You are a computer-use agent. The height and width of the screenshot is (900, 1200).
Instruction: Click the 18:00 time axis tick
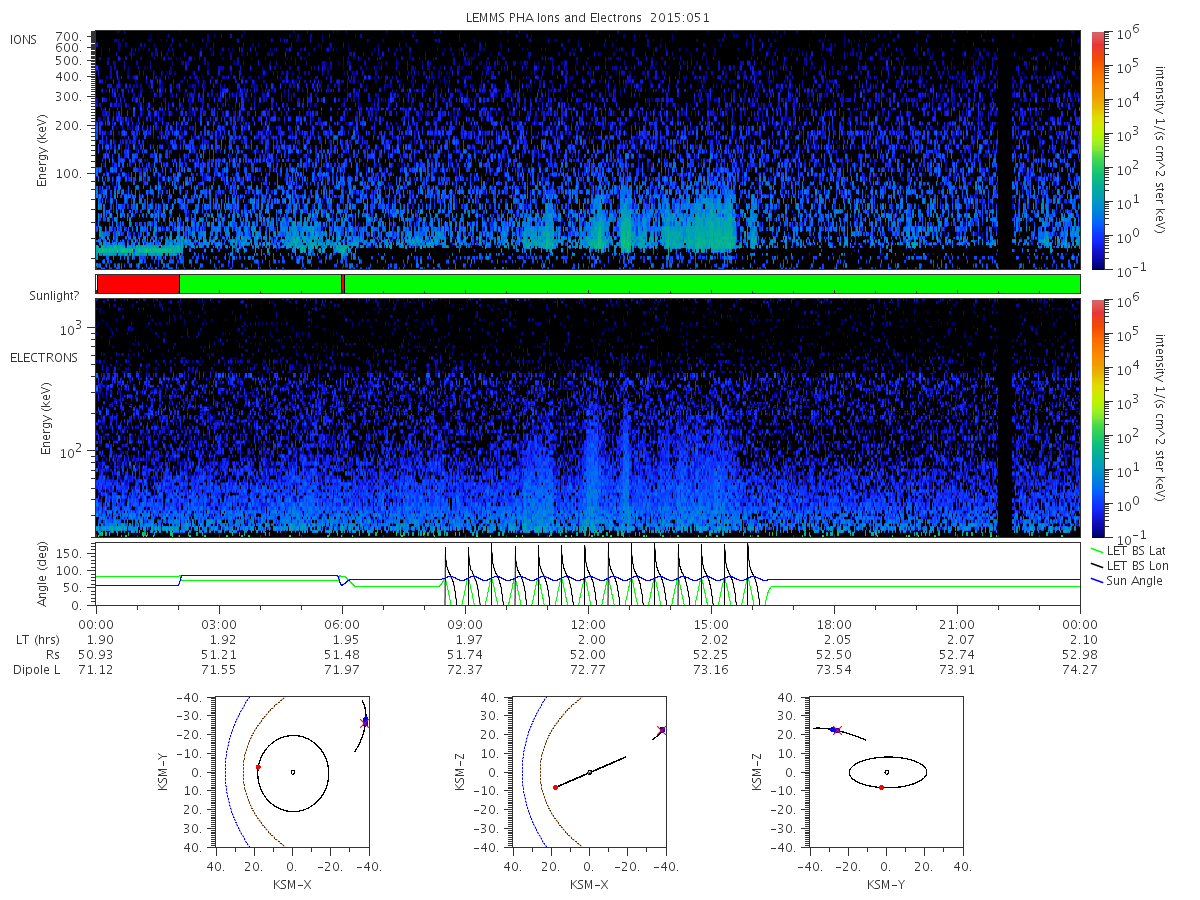pos(834,624)
